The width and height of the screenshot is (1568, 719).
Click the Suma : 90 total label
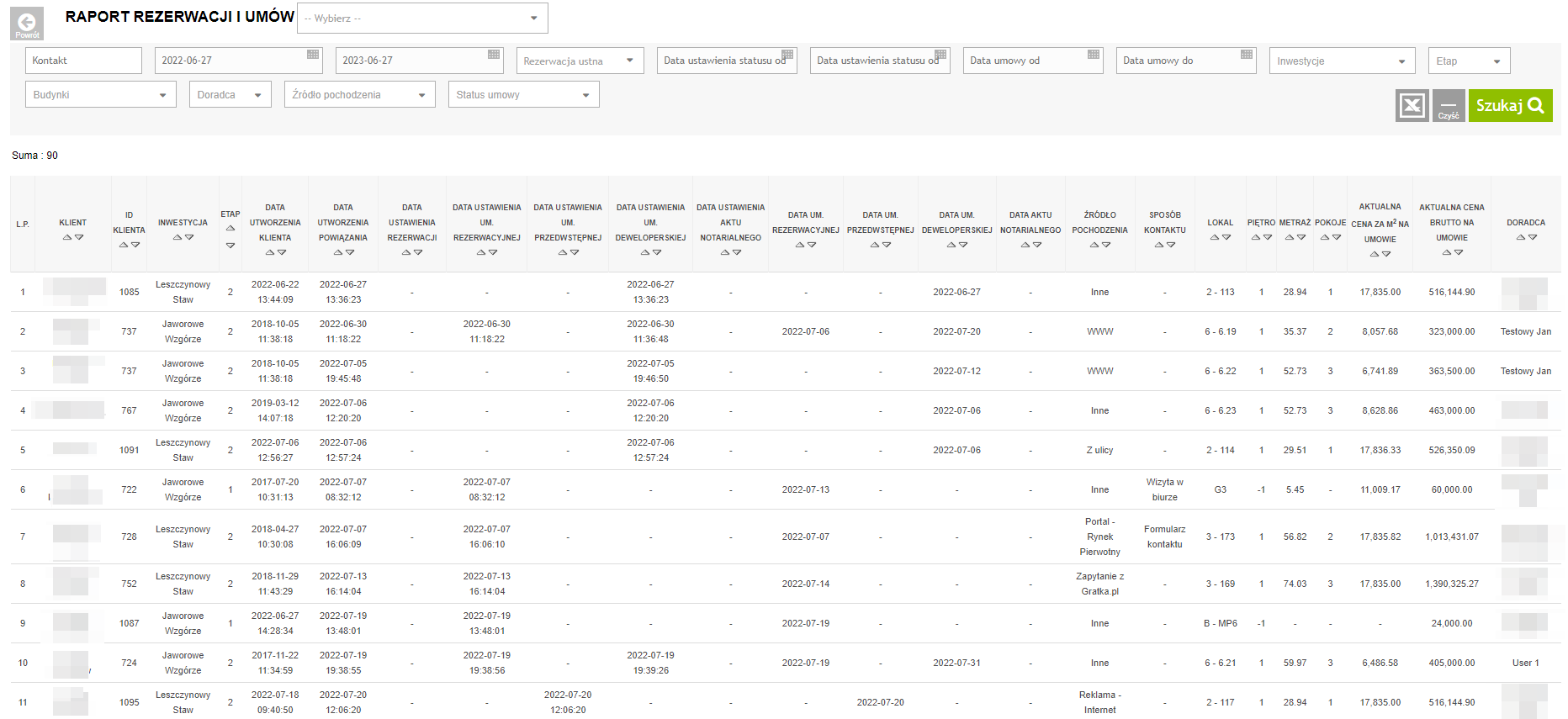point(34,156)
